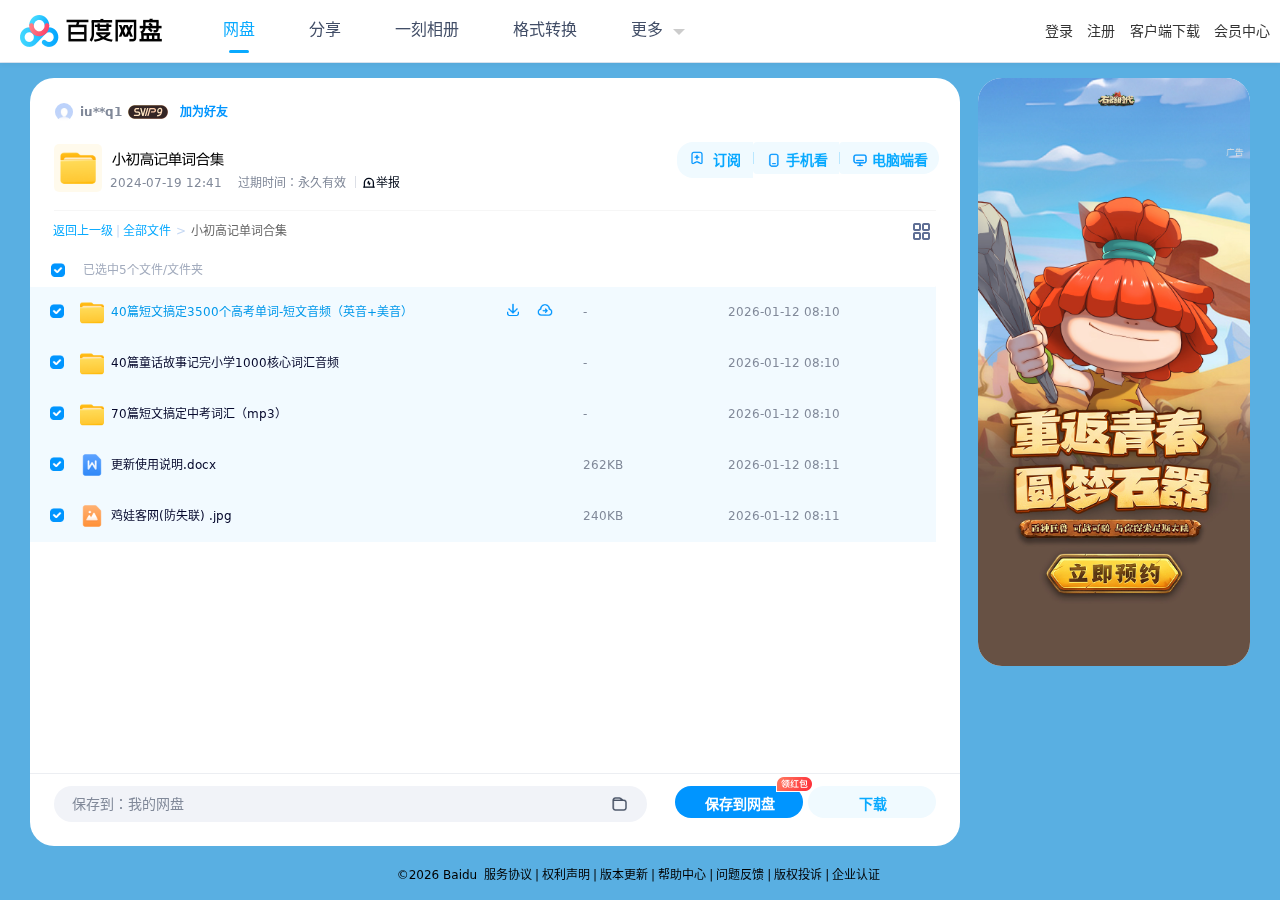The height and width of the screenshot is (900, 1280).
Task: Click 服务协议 footer link
Action: coord(508,874)
